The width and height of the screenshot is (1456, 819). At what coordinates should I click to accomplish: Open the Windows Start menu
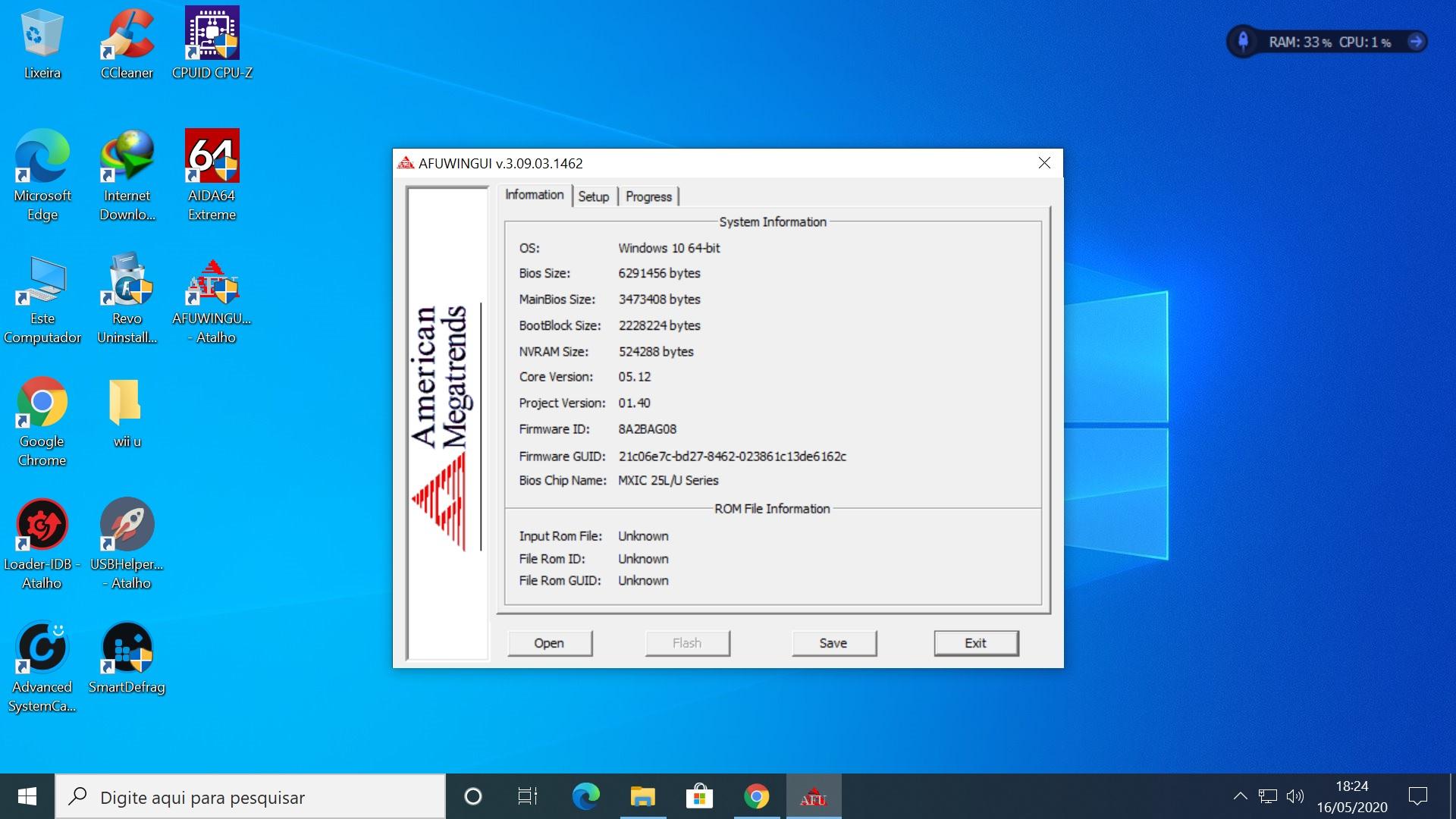27,796
